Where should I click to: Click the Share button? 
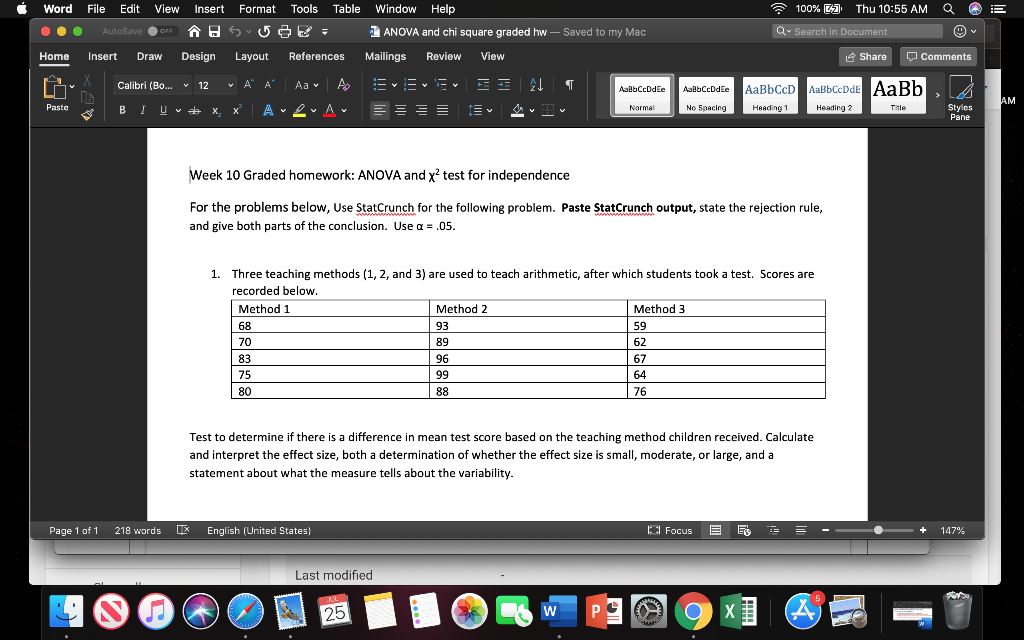tap(864, 56)
